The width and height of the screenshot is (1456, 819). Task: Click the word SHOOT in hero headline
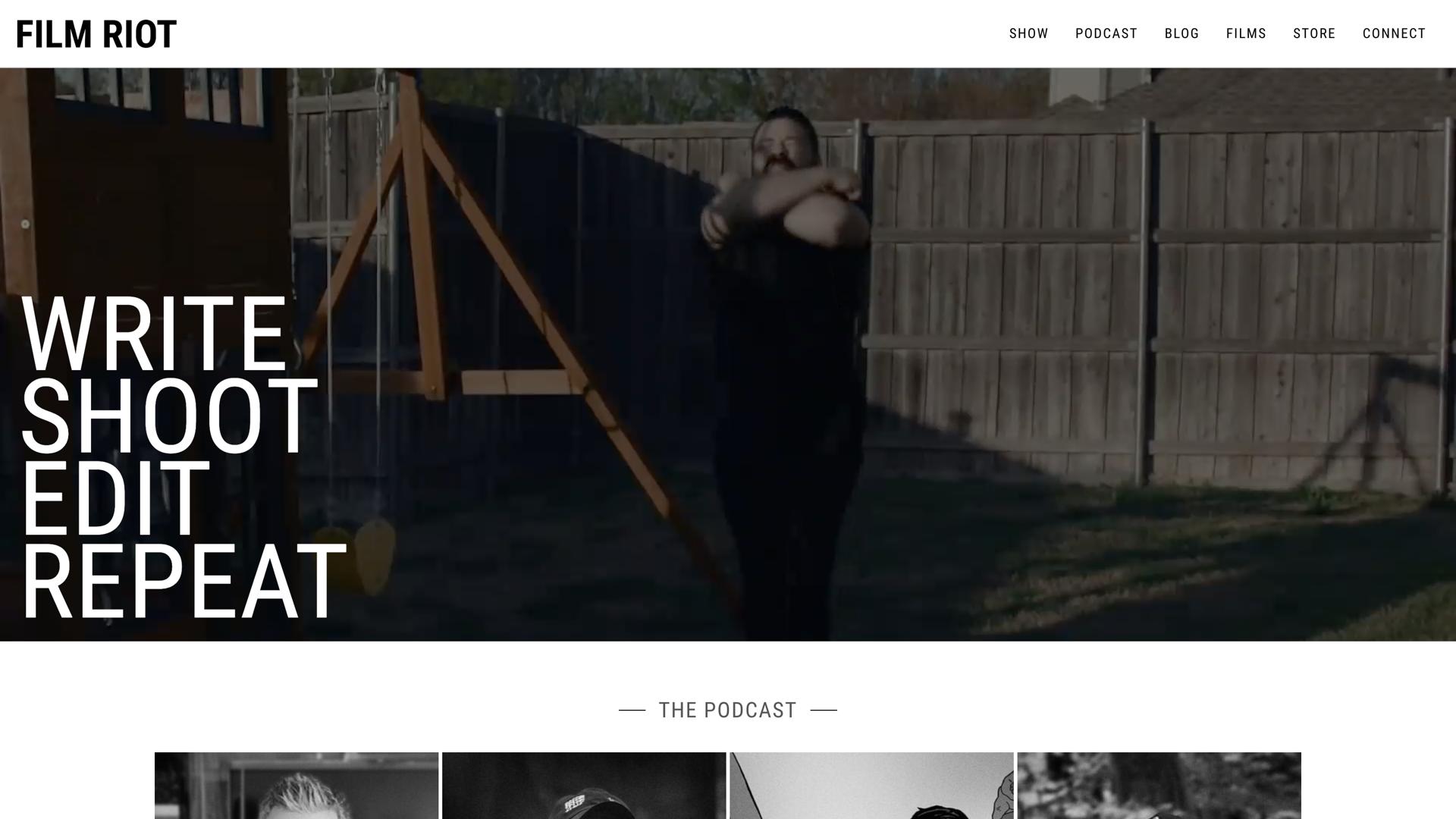coord(168,416)
